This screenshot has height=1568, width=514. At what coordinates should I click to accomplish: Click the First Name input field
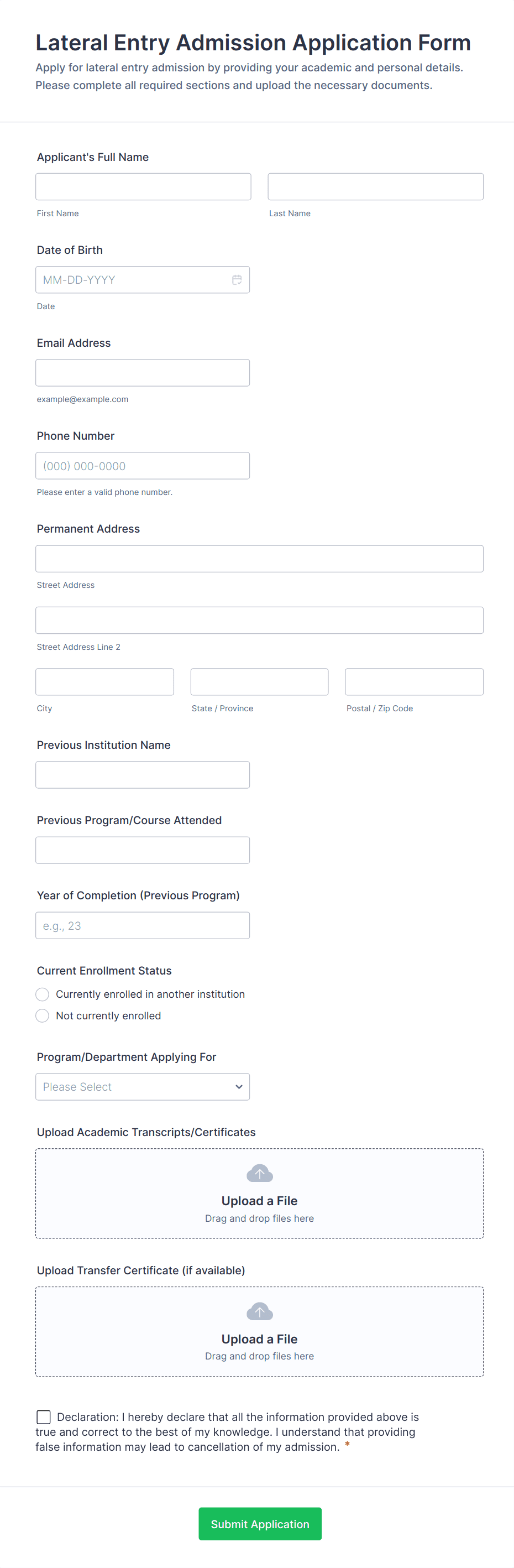[143, 187]
